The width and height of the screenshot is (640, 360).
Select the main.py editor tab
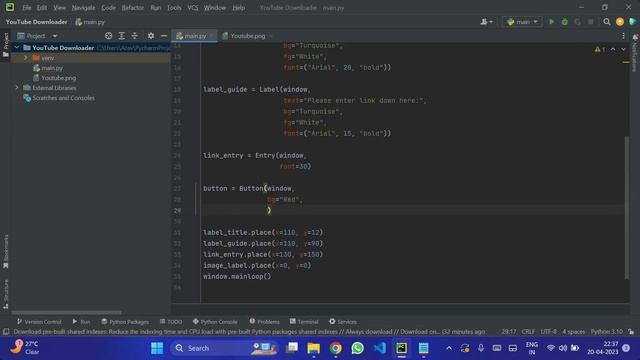click(195, 36)
